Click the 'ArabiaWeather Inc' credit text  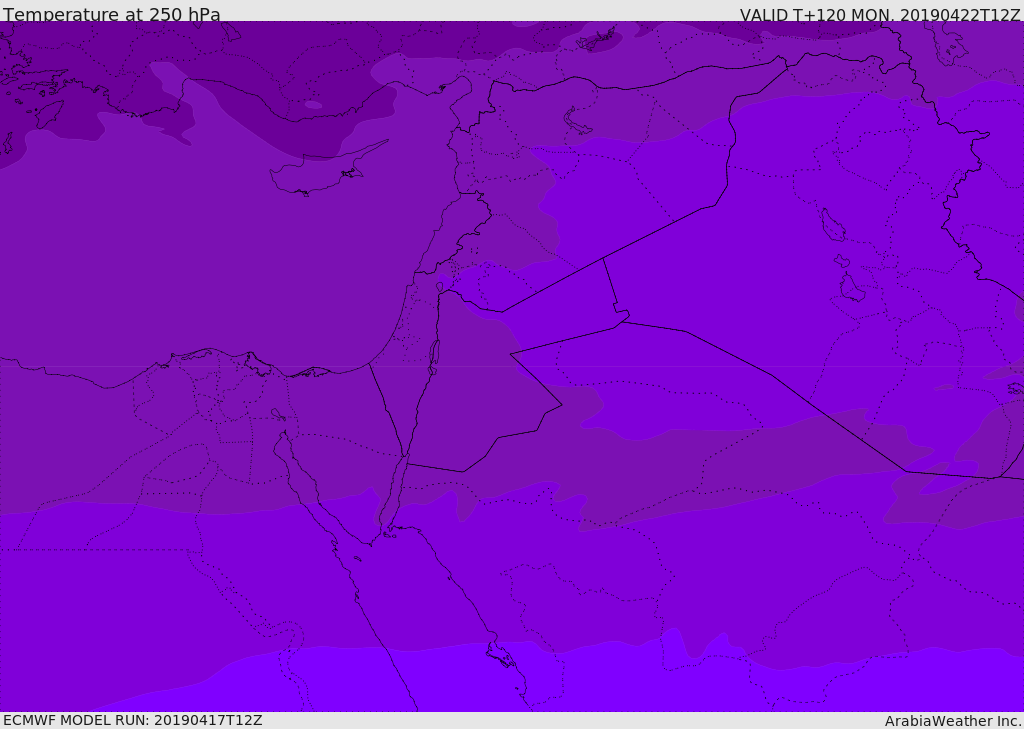point(952,721)
